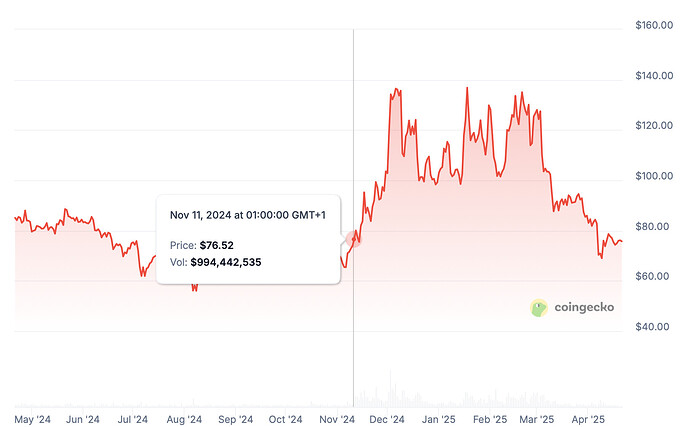Click the $160.00 price axis label
Viewport: 690px width, 427px height.
tap(654, 25)
